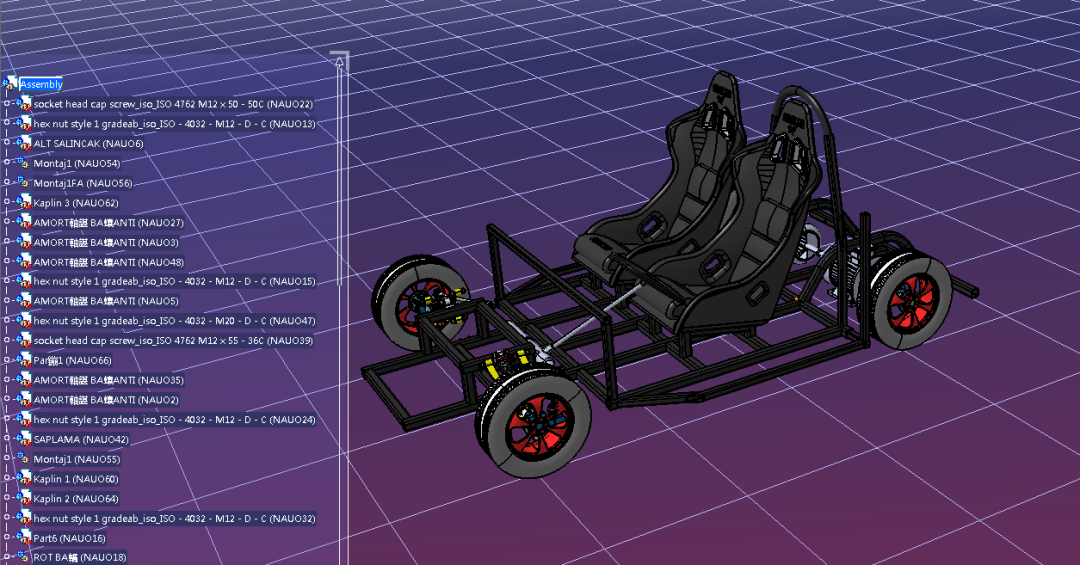The image size is (1080, 565).
Task: Pick the rear right wheel in the 3D view
Action: pos(913,300)
